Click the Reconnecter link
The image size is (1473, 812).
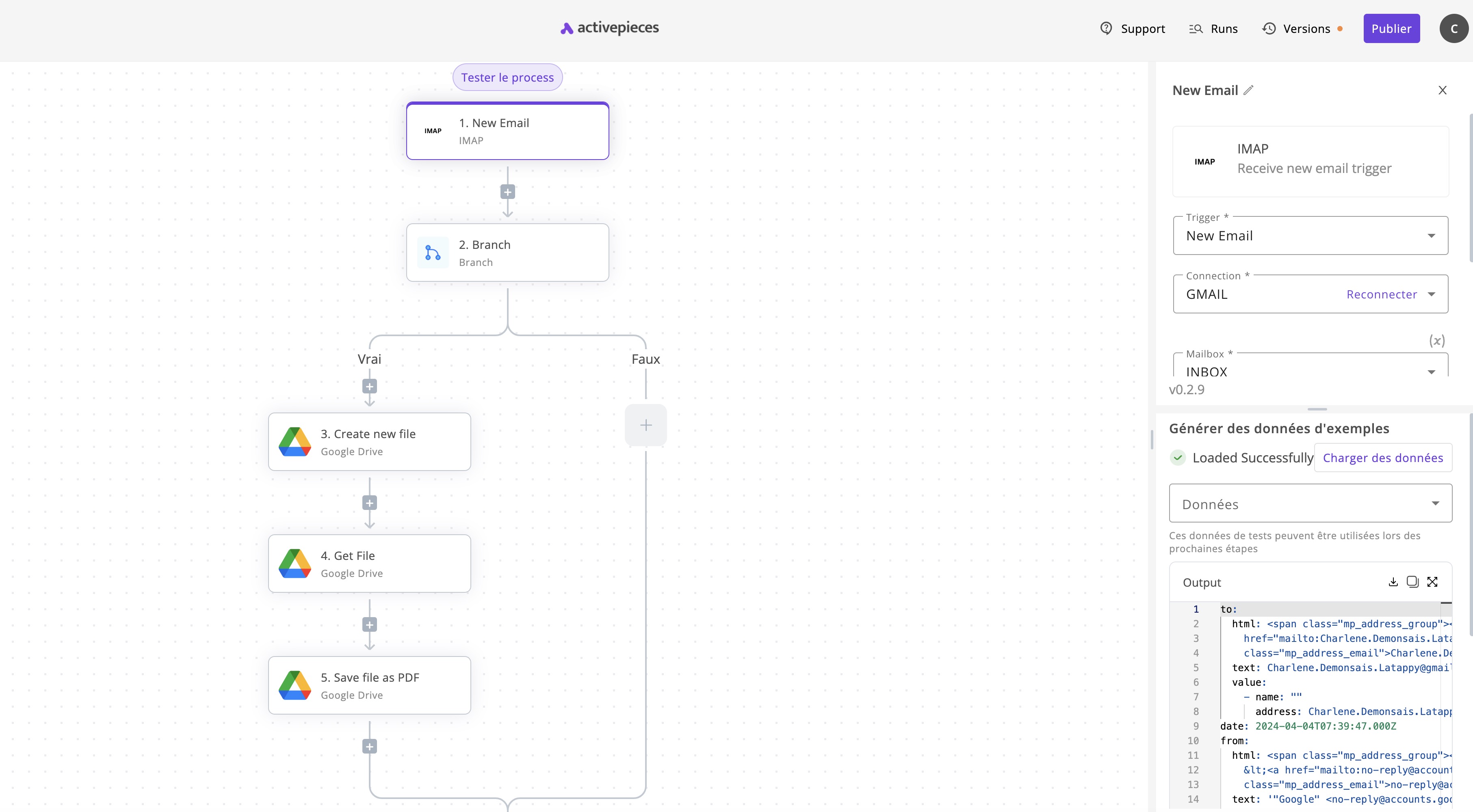[x=1382, y=294]
